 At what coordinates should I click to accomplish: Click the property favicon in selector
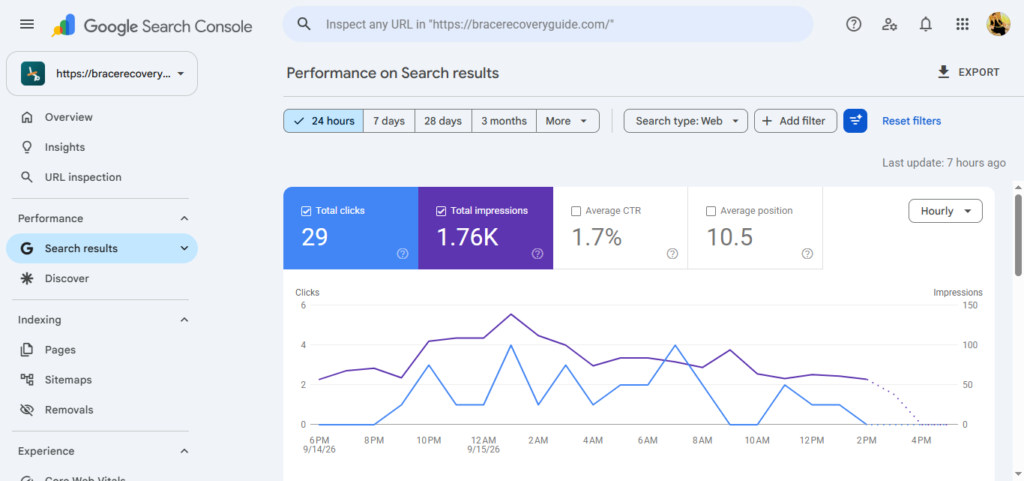[x=33, y=74]
